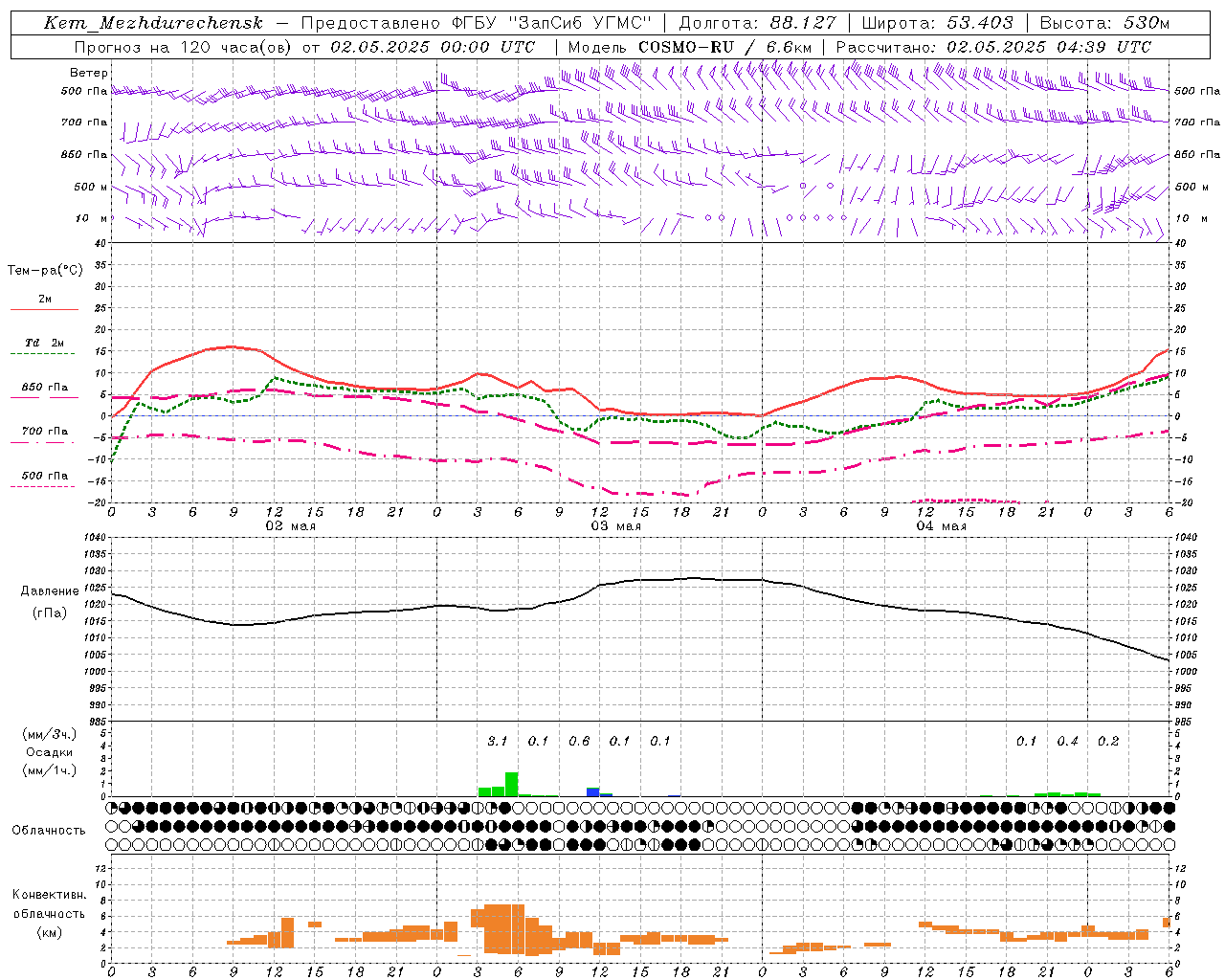This screenshot has width=1225, height=980.
Task: Select the '2м' temperature legend entry
Action: coord(45,299)
